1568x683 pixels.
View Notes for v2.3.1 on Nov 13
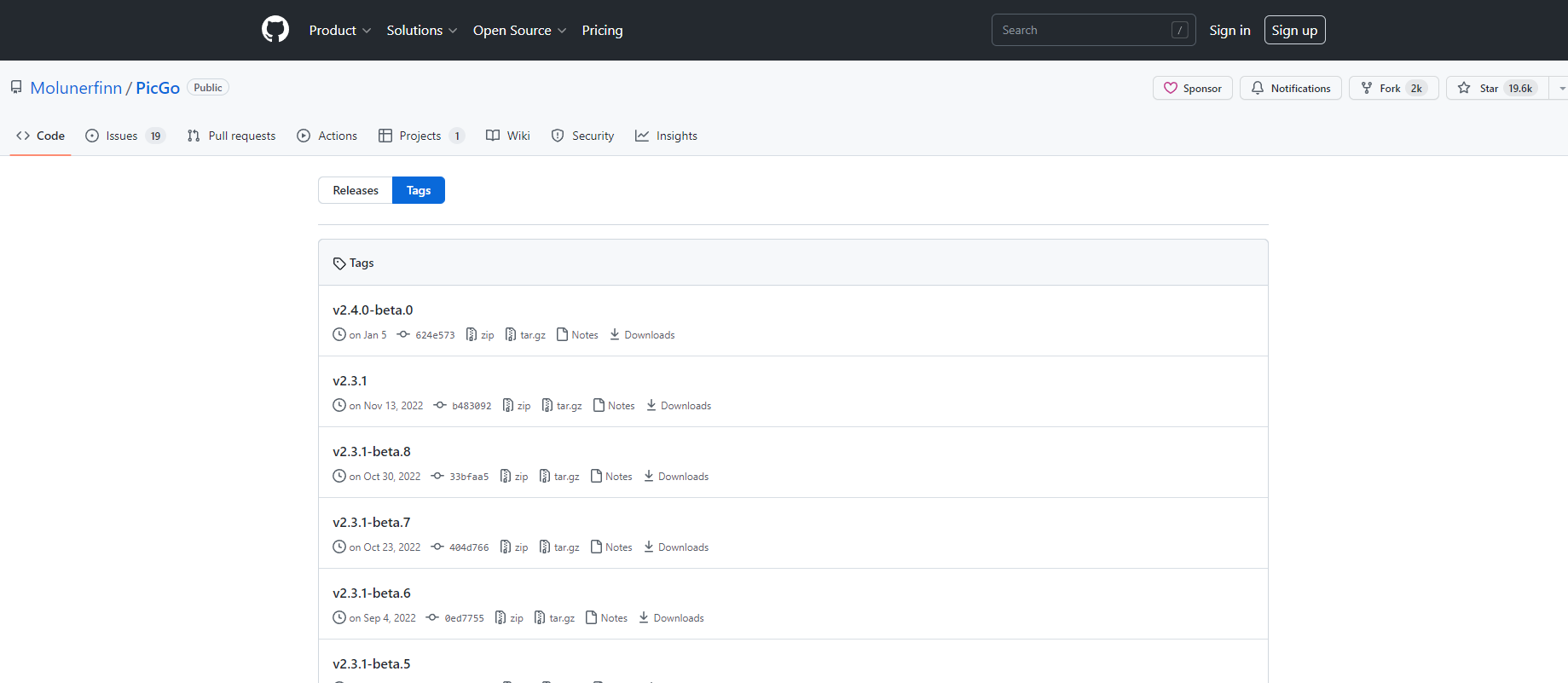614,406
